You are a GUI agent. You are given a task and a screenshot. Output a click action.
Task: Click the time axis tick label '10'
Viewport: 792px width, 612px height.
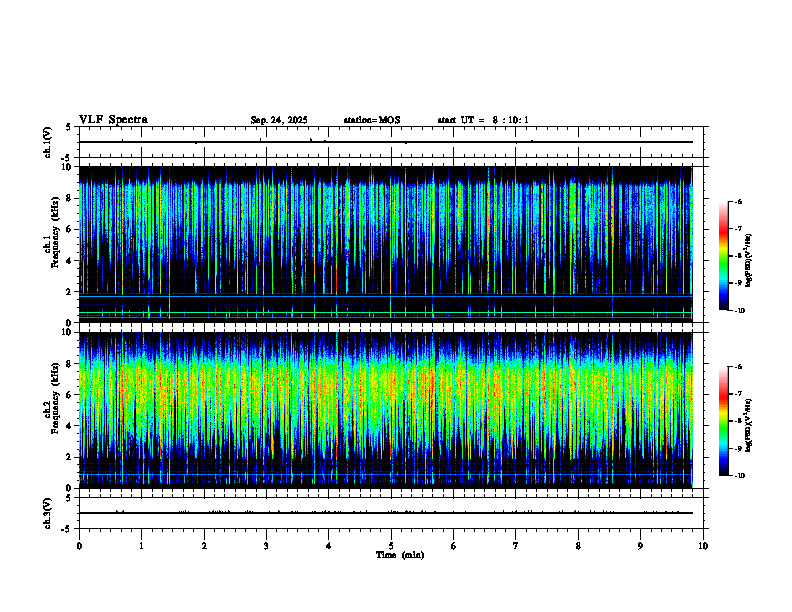pyautogui.click(x=703, y=546)
